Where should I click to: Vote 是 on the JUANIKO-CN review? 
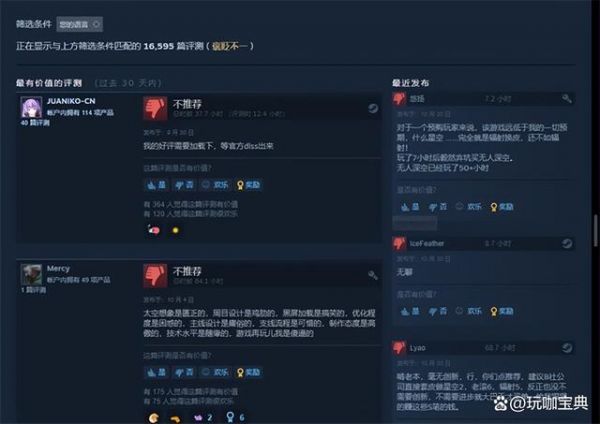click(x=156, y=185)
